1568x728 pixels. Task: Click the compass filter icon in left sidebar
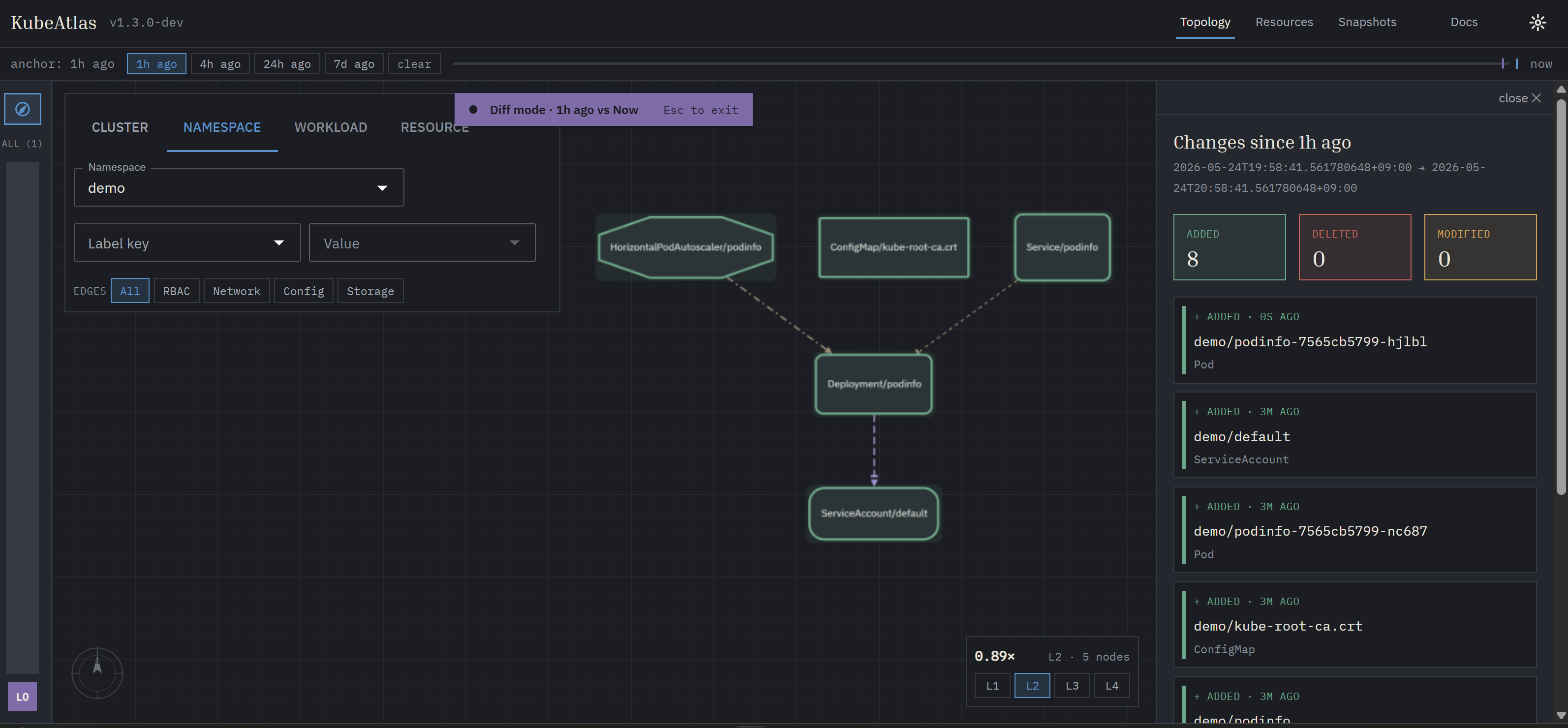click(23, 109)
